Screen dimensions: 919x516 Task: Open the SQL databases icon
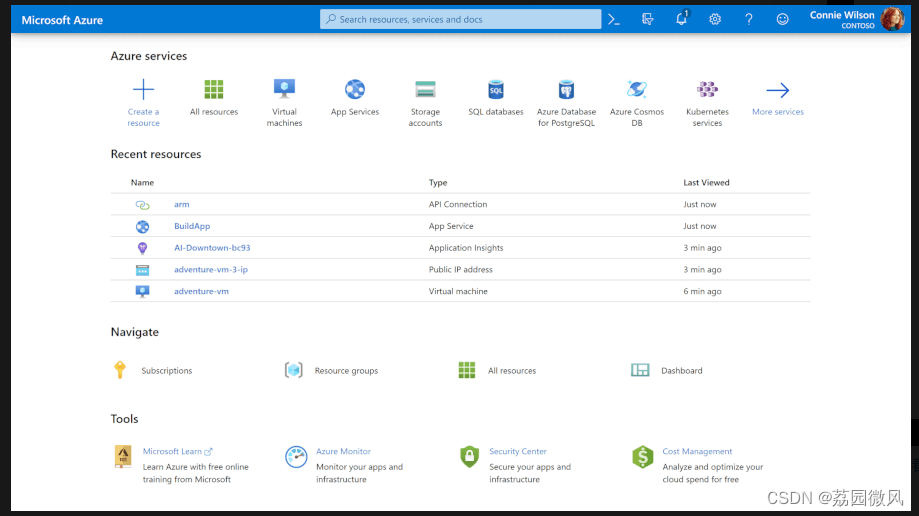point(496,90)
